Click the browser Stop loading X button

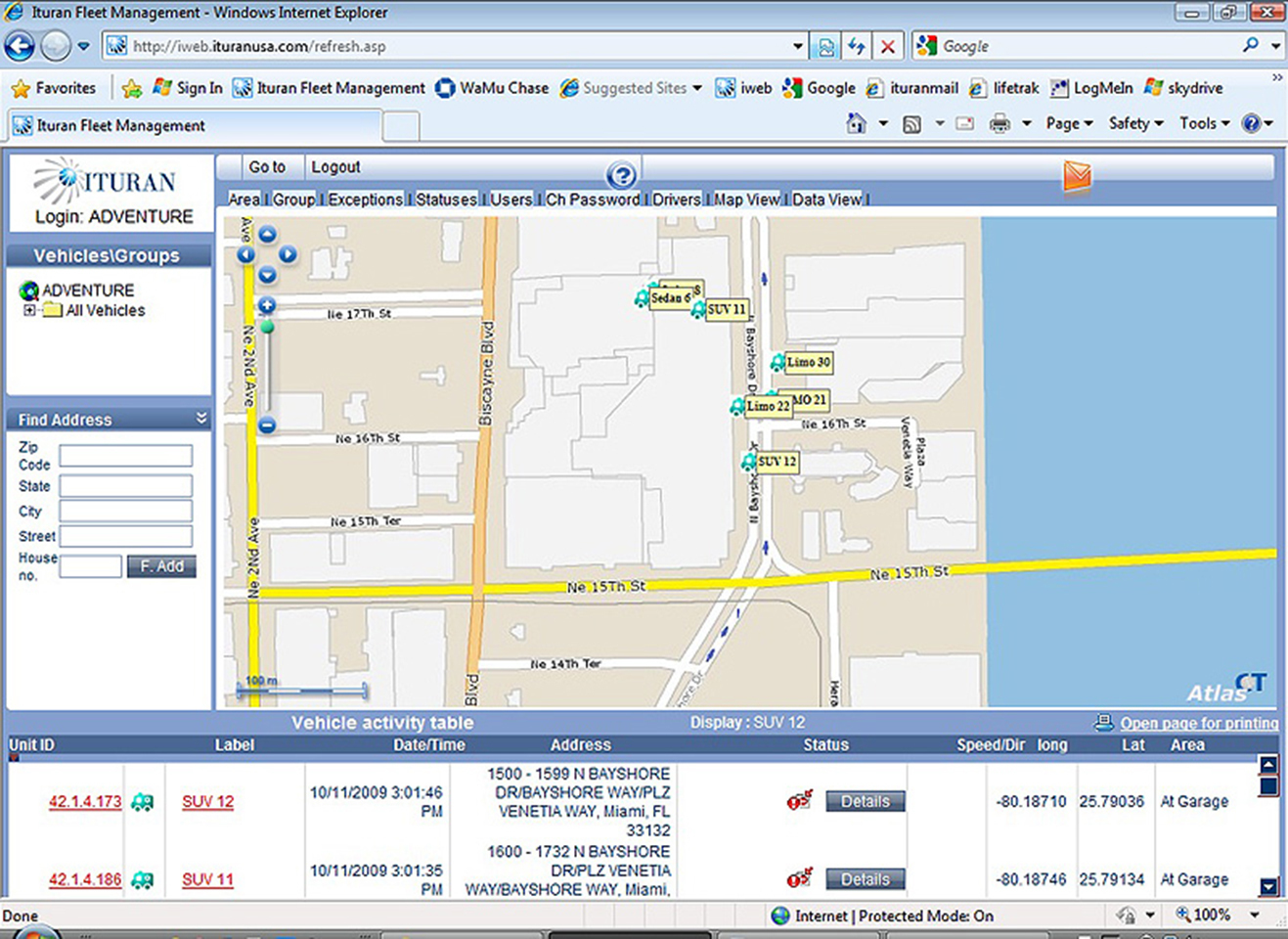[x=887, y=46]
